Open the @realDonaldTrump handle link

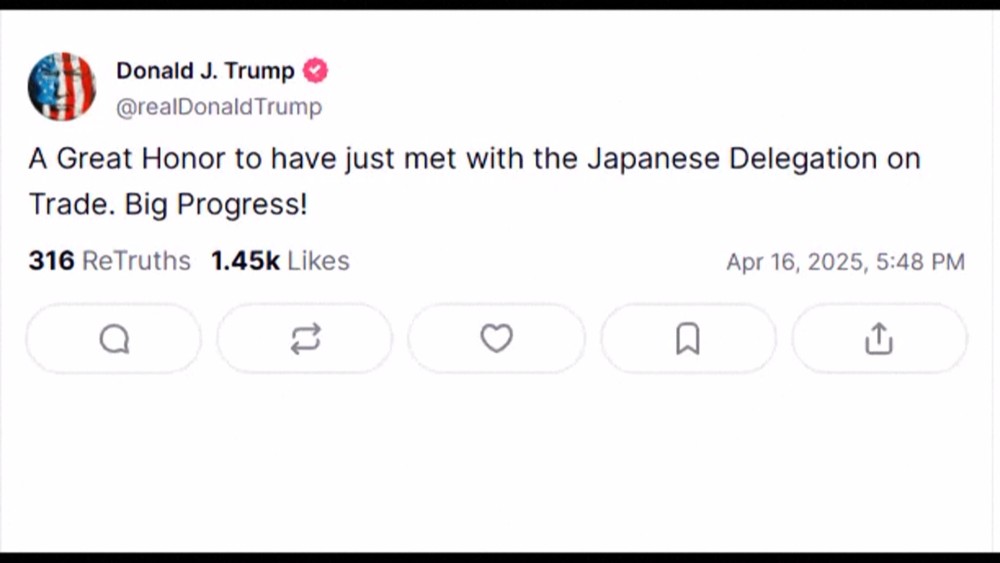point(219,107)
